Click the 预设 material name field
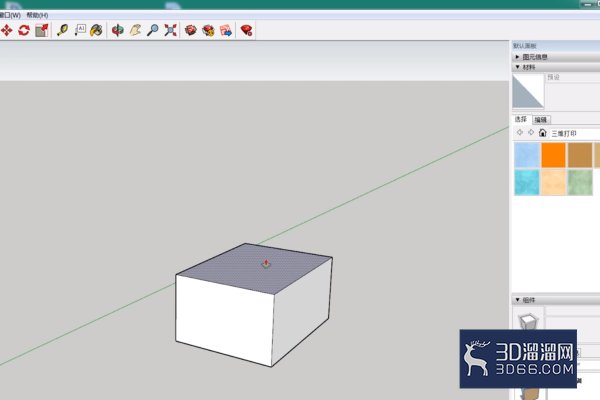The height and width of the screenshot is (400, 600). pos(573,77)
